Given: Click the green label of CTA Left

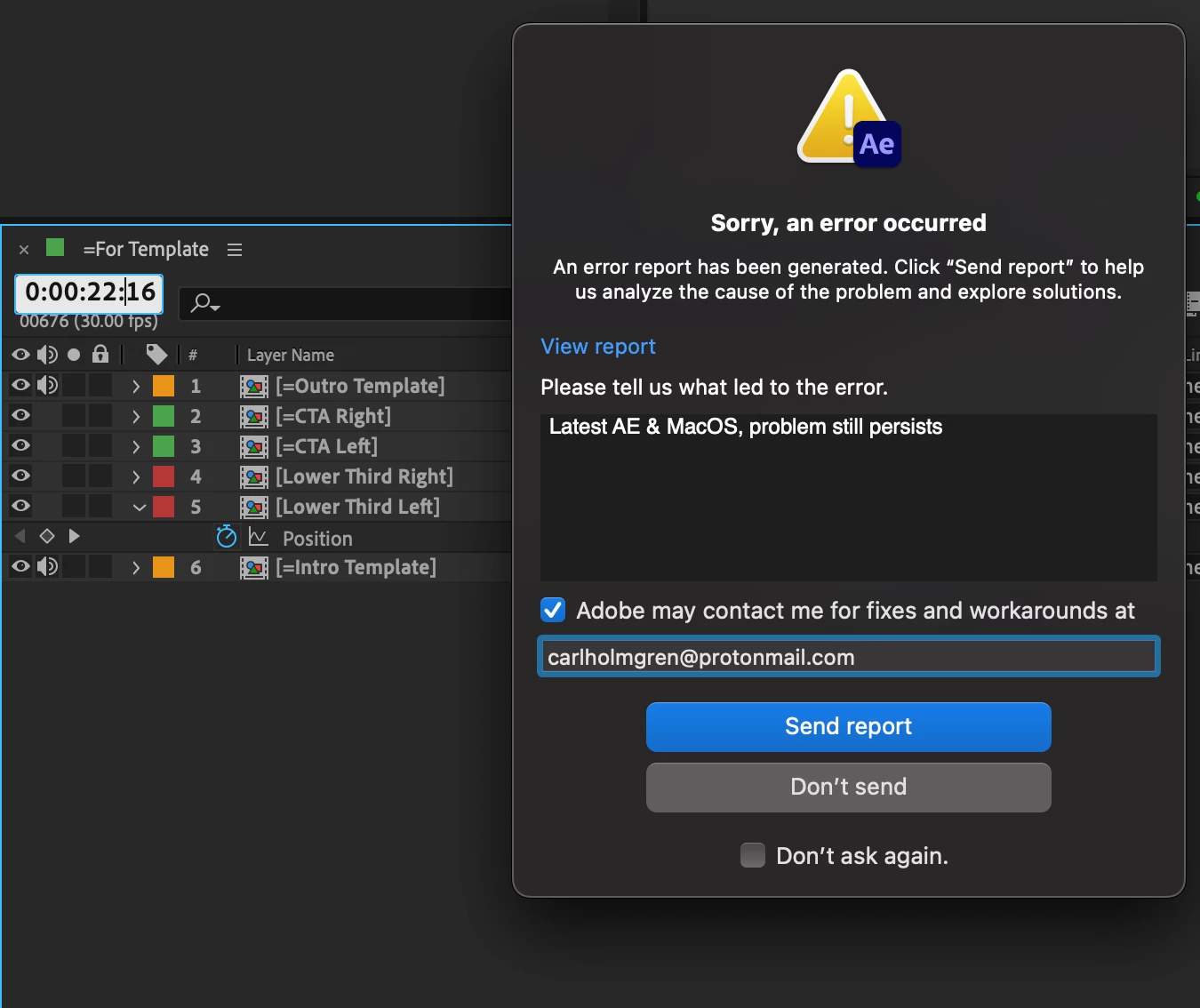Looking at the screenshot, I should coord(164,446).
